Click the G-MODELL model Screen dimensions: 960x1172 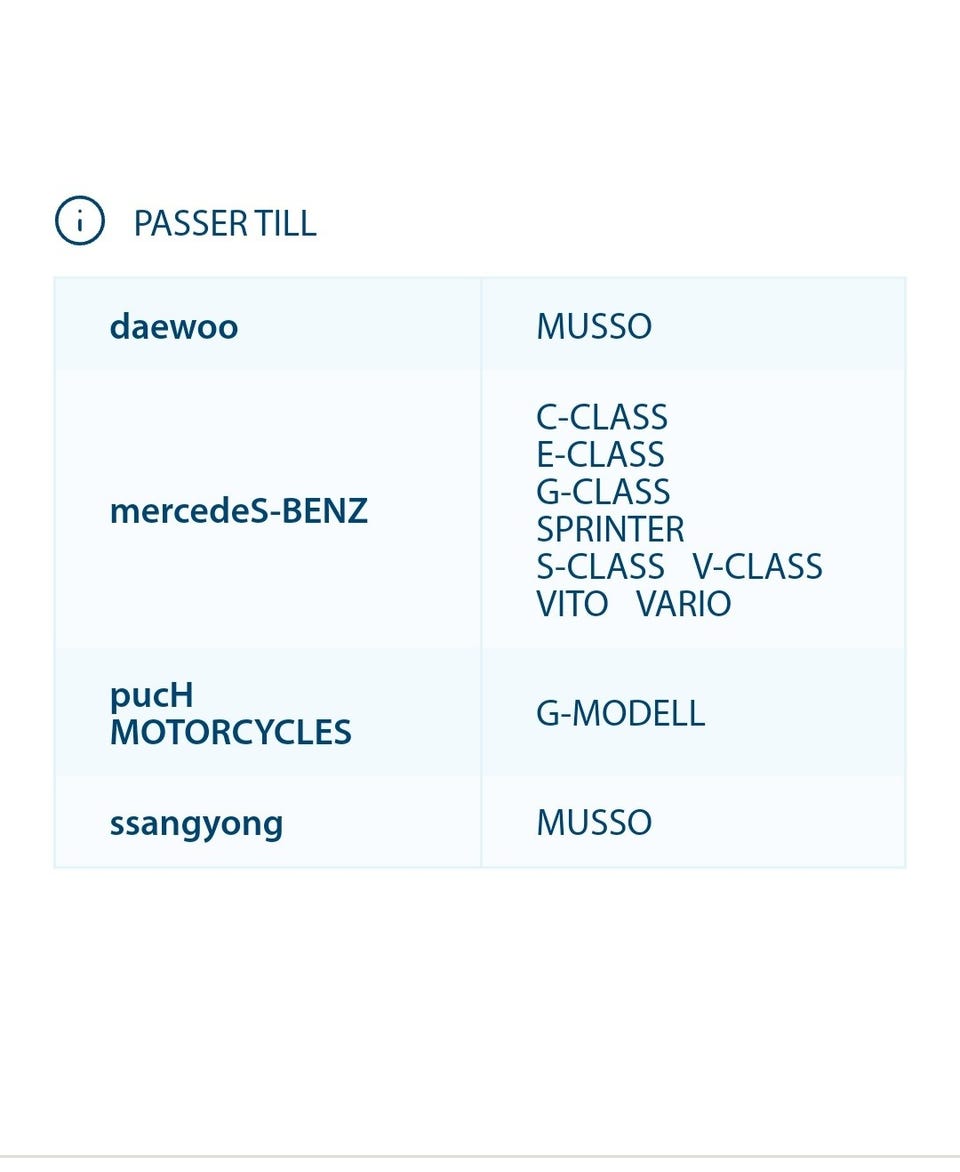pos(620,713)
